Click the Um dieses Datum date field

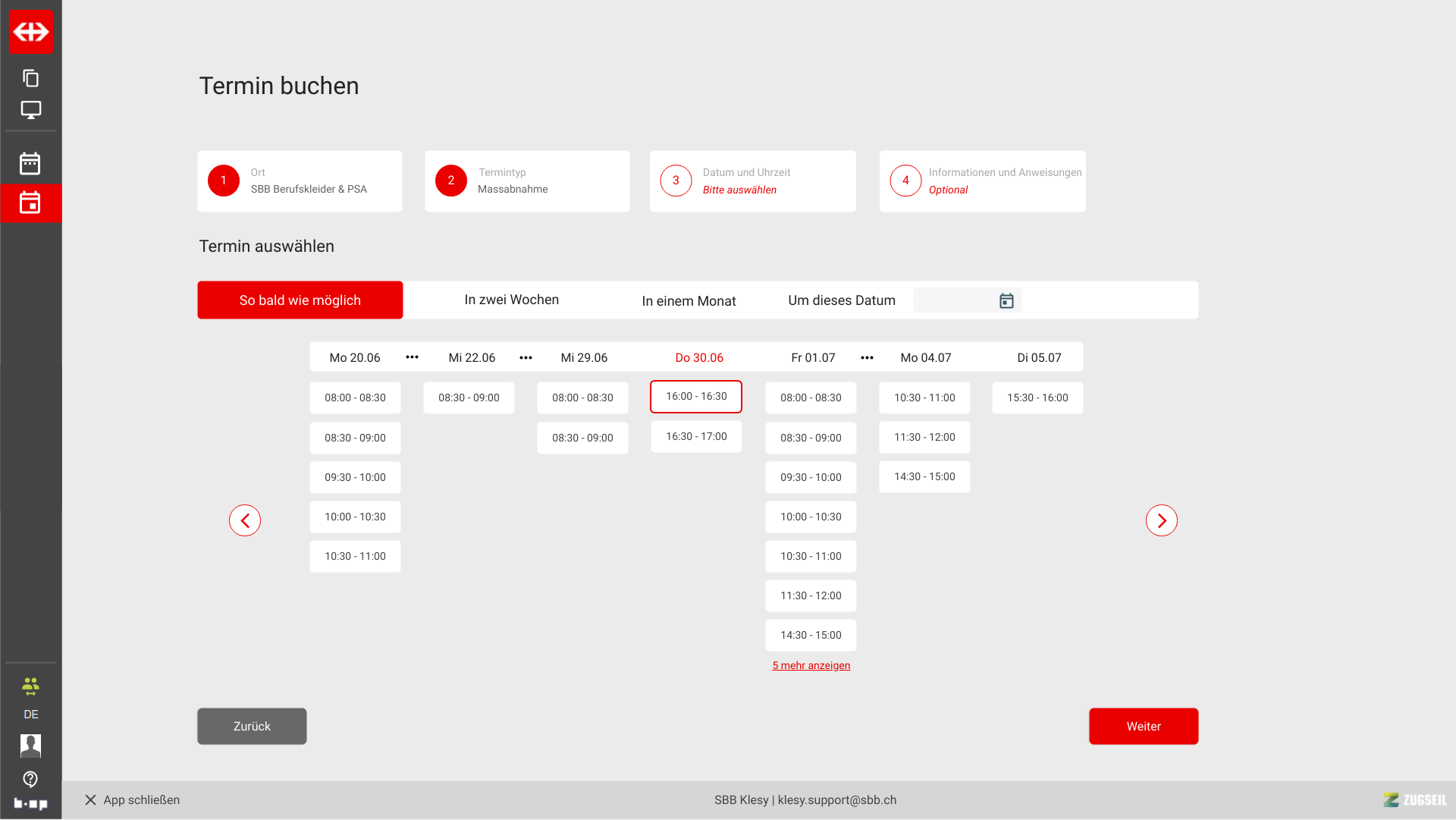954,301
